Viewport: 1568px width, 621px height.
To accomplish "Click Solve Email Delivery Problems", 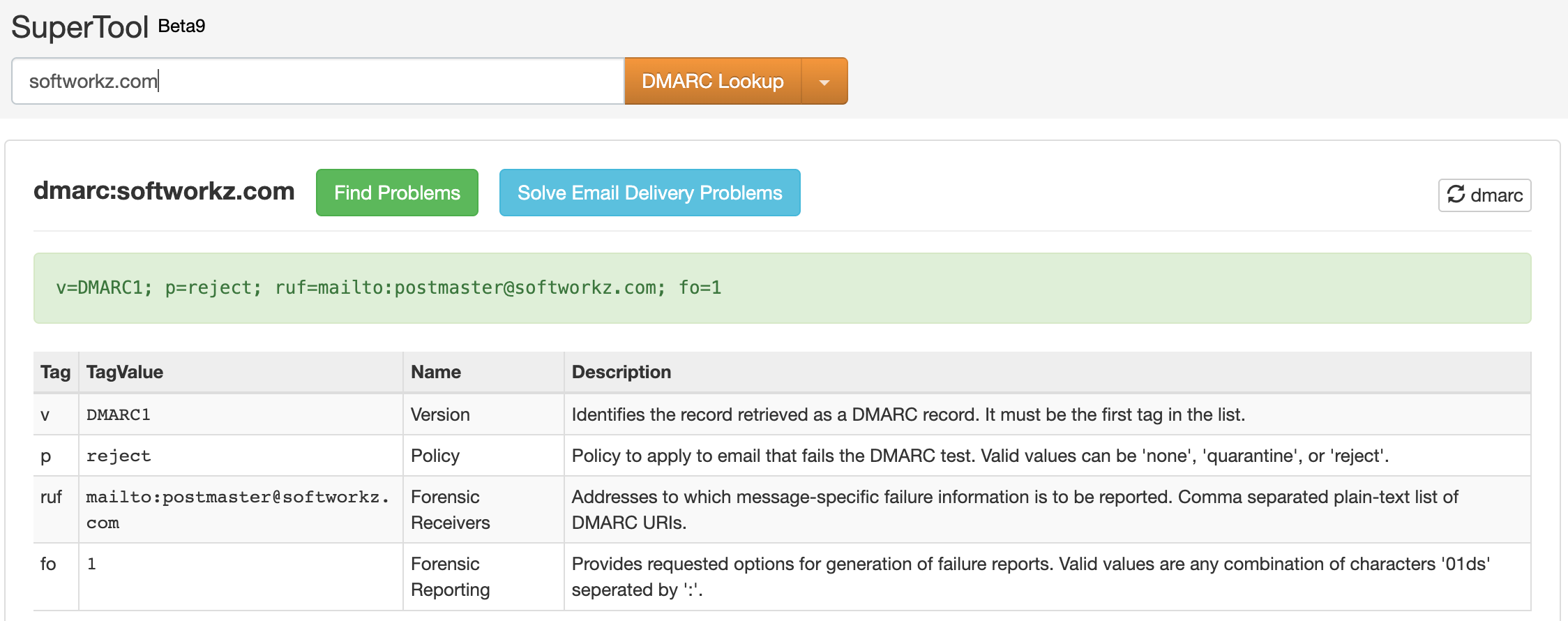I will coord(649,193).
